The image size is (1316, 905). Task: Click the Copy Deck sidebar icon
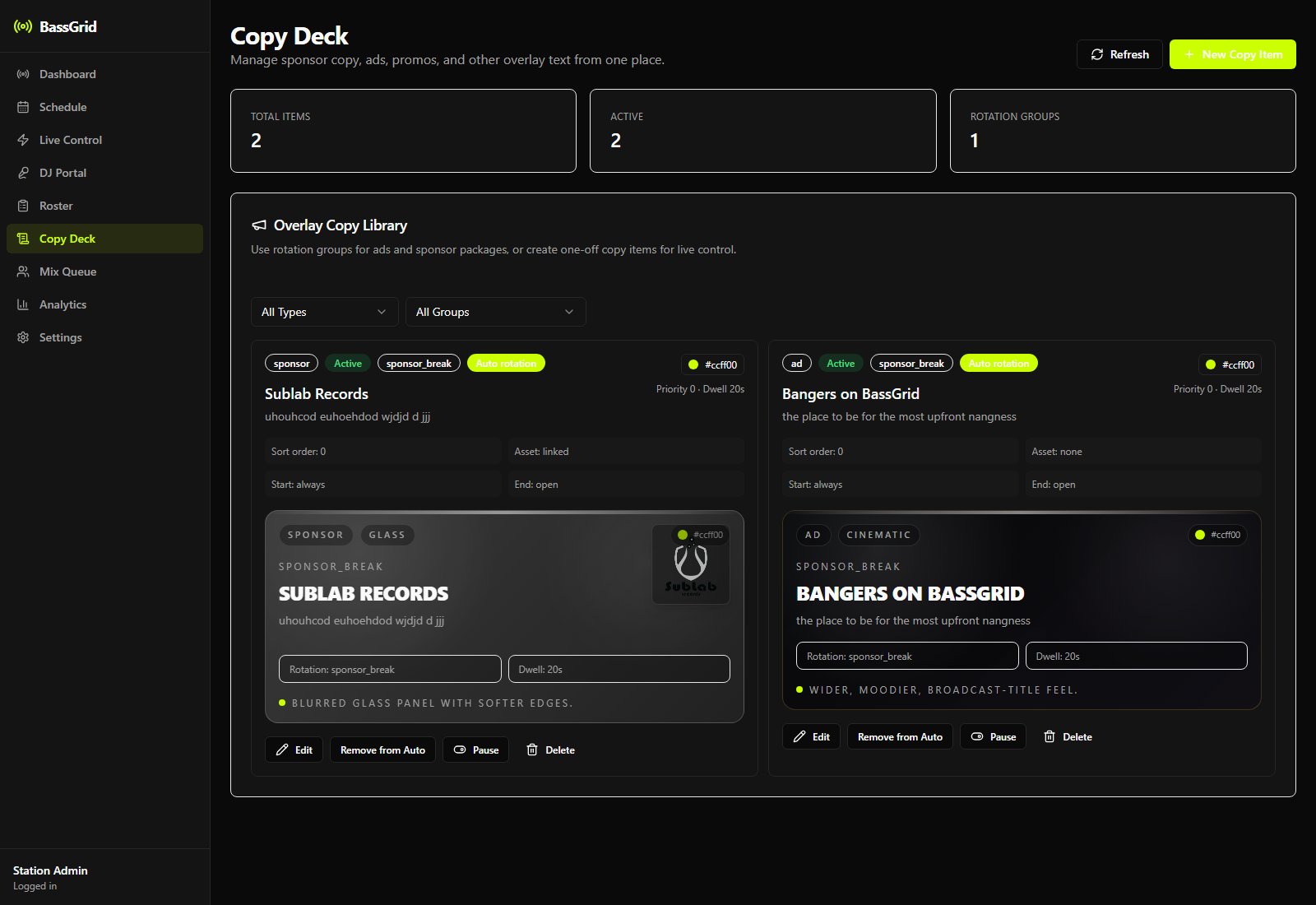point(23,239)
